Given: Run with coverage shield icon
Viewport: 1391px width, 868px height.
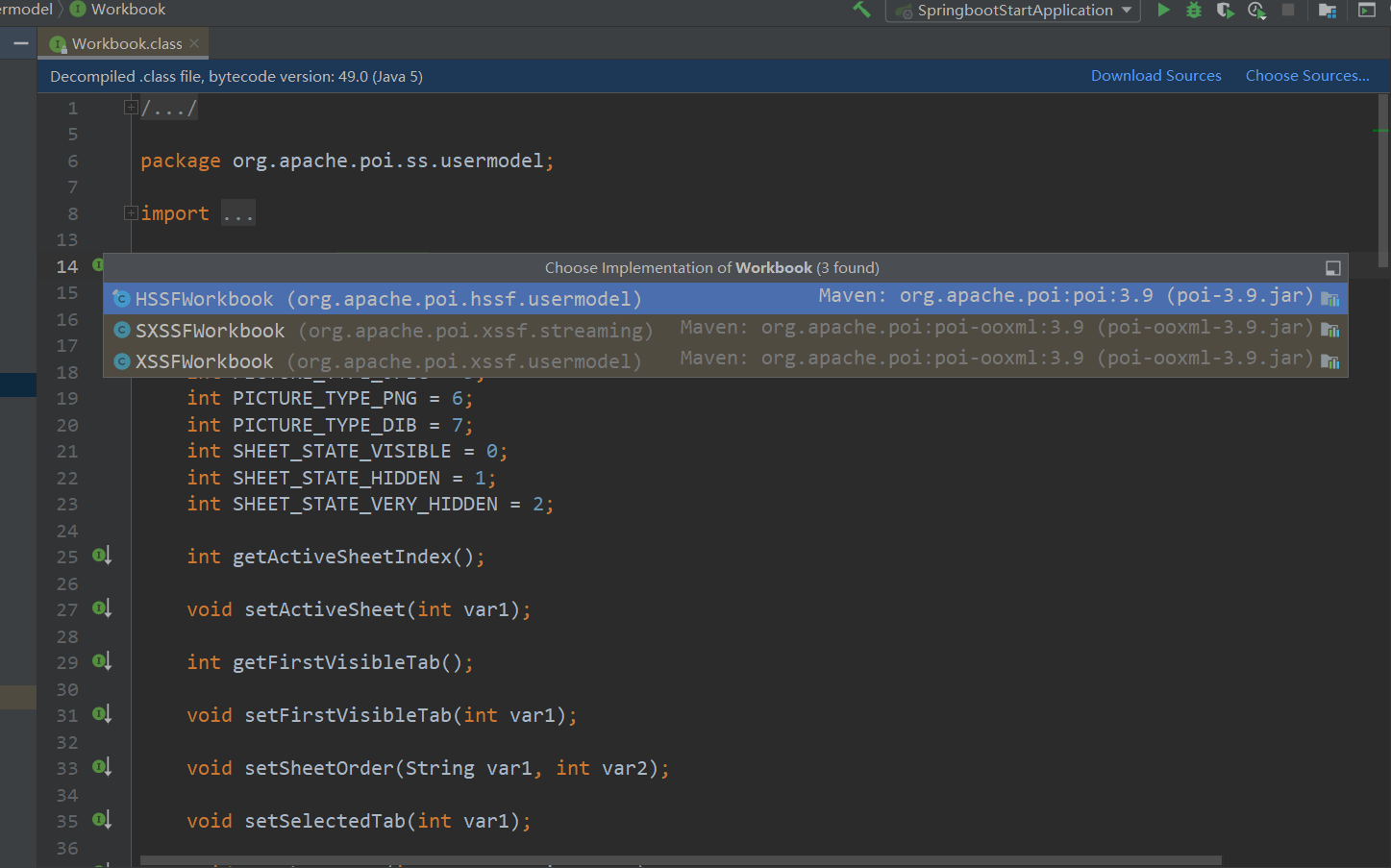Looking at the screenshot, I should 1225,10.
